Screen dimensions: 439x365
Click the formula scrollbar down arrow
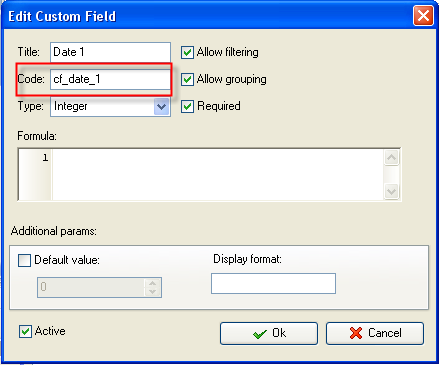click(391, 192)
